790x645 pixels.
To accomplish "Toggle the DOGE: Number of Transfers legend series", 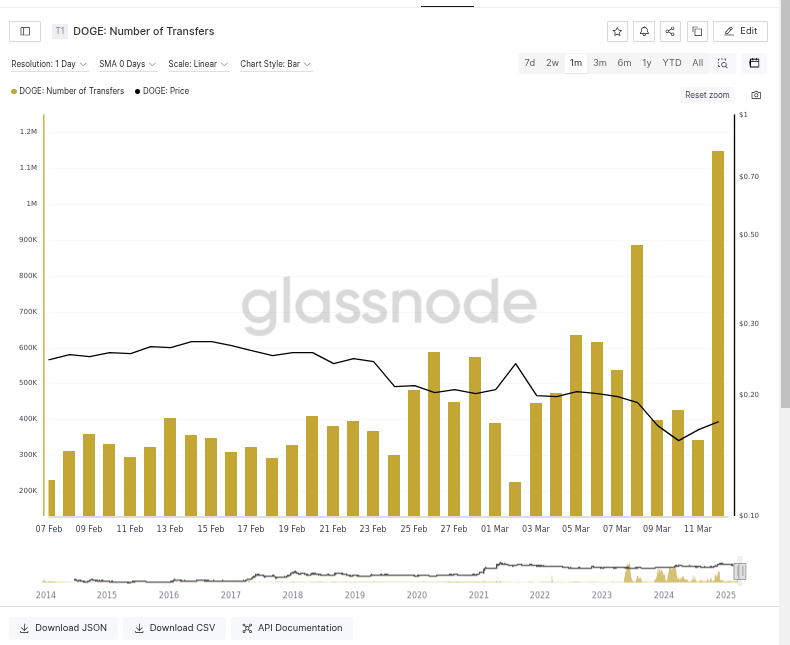I will click(68, 91).
